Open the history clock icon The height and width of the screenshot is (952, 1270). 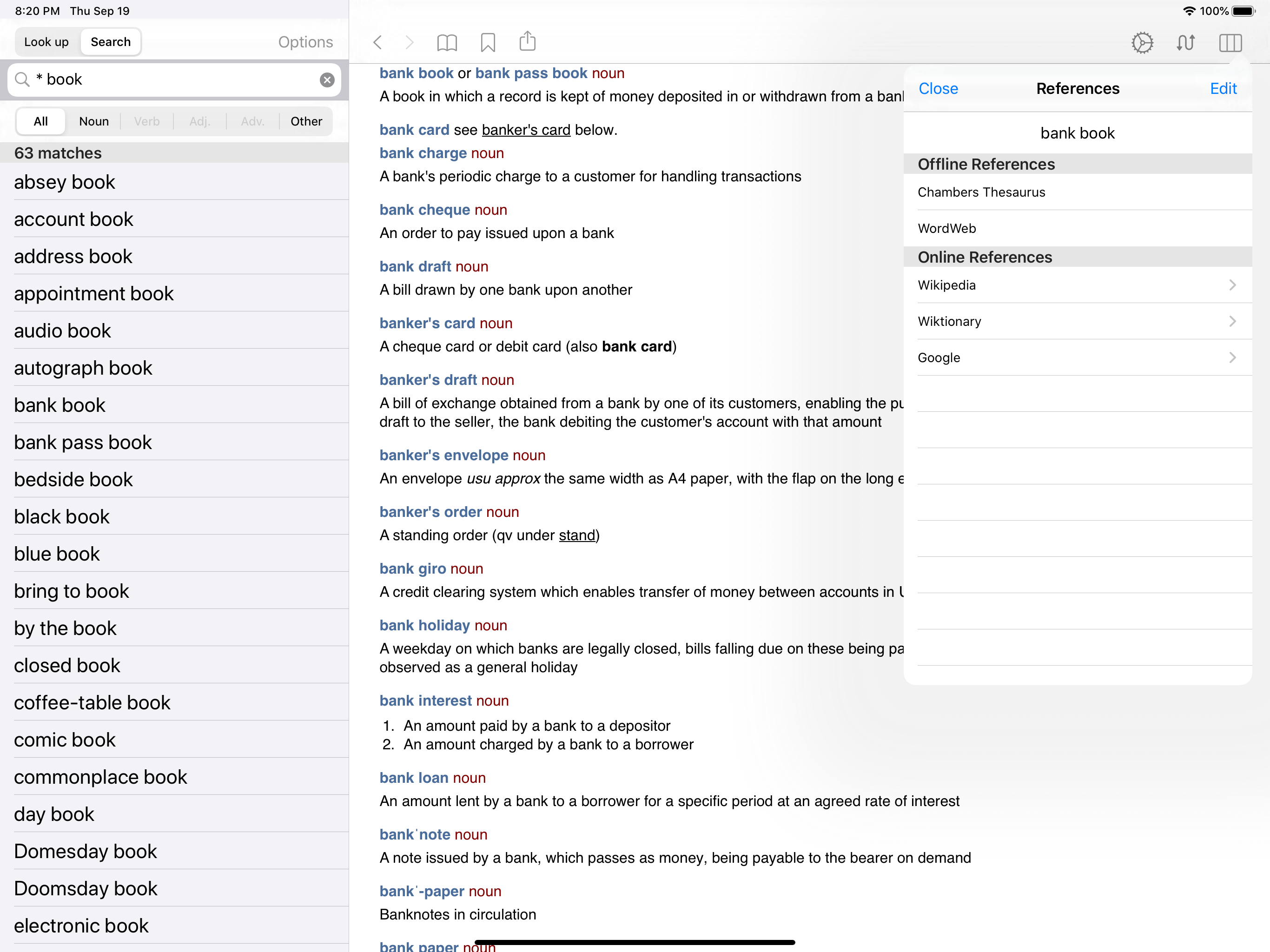coord(1142,42)
